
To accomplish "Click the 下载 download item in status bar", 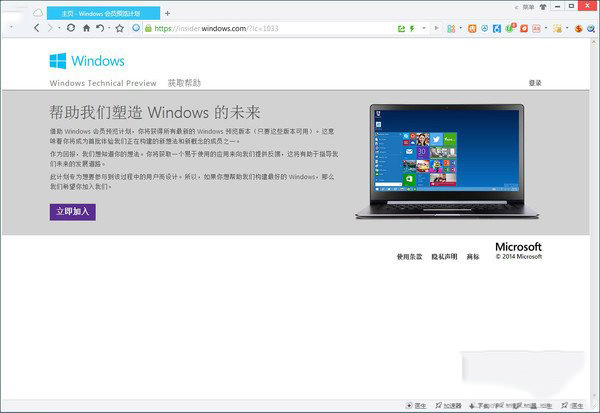I will (x=482, y=406).
